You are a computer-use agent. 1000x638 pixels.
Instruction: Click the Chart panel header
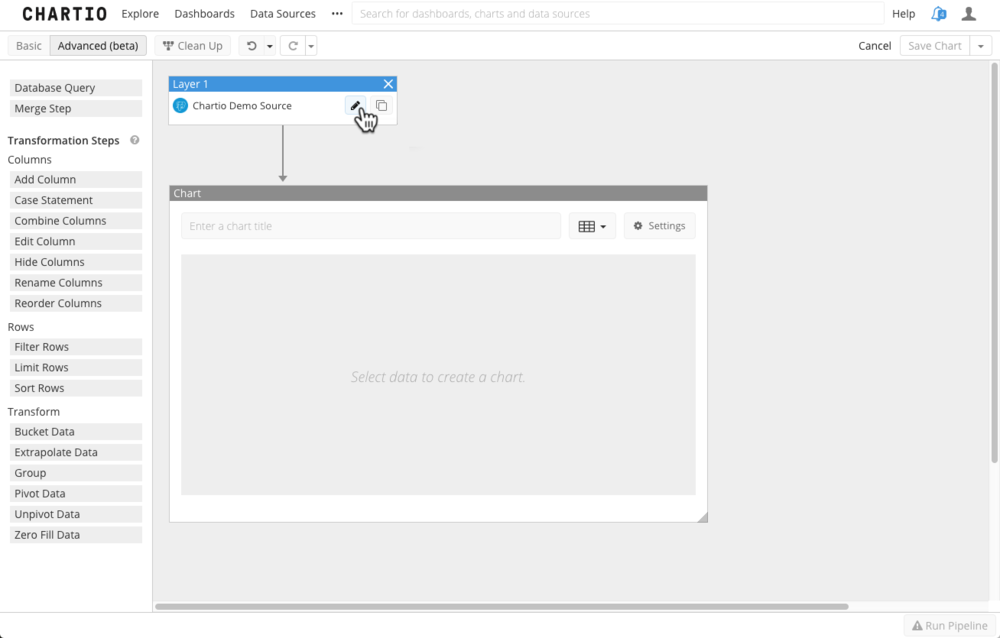[x=438, y=193]
